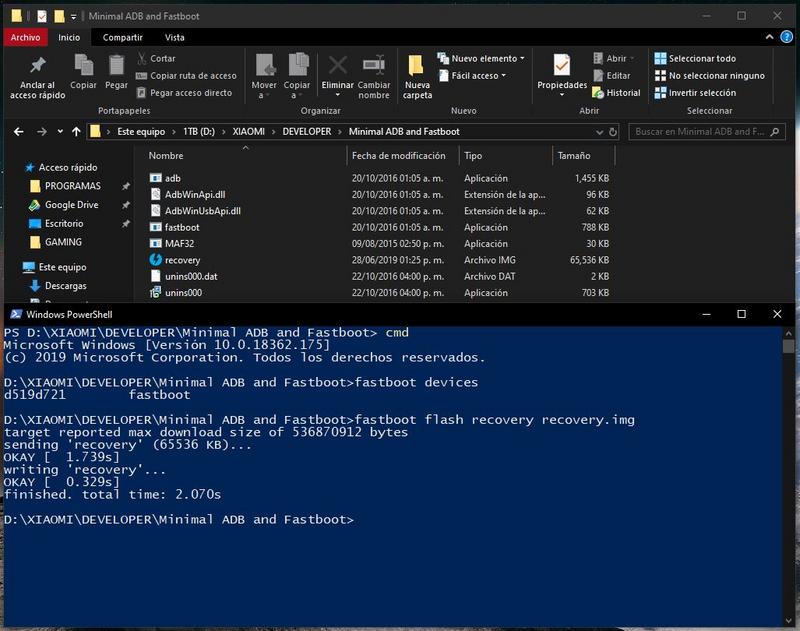Click Copiar ruta de acceso
This screenshot has width=800, height=631.
click(x=186, y=75)
